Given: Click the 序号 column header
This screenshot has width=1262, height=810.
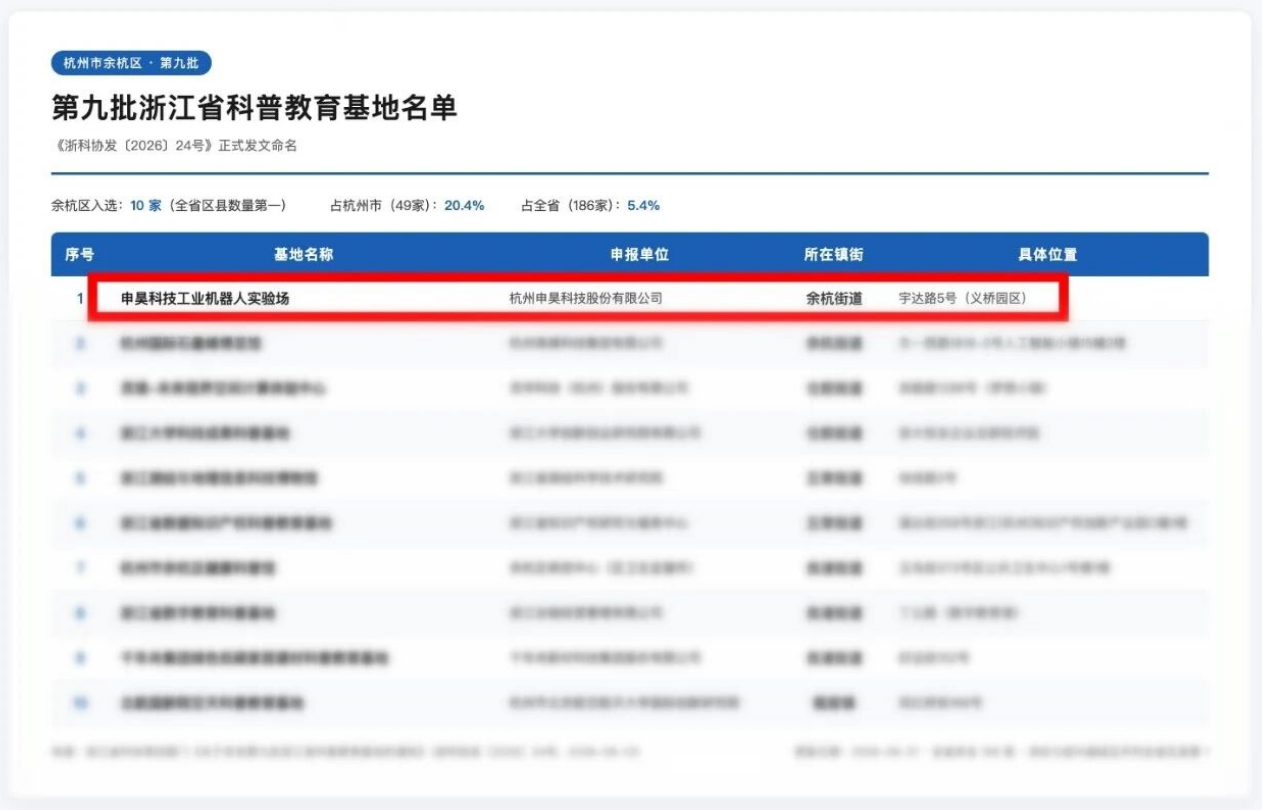Looking at the screenshot, I should (80, 255).
